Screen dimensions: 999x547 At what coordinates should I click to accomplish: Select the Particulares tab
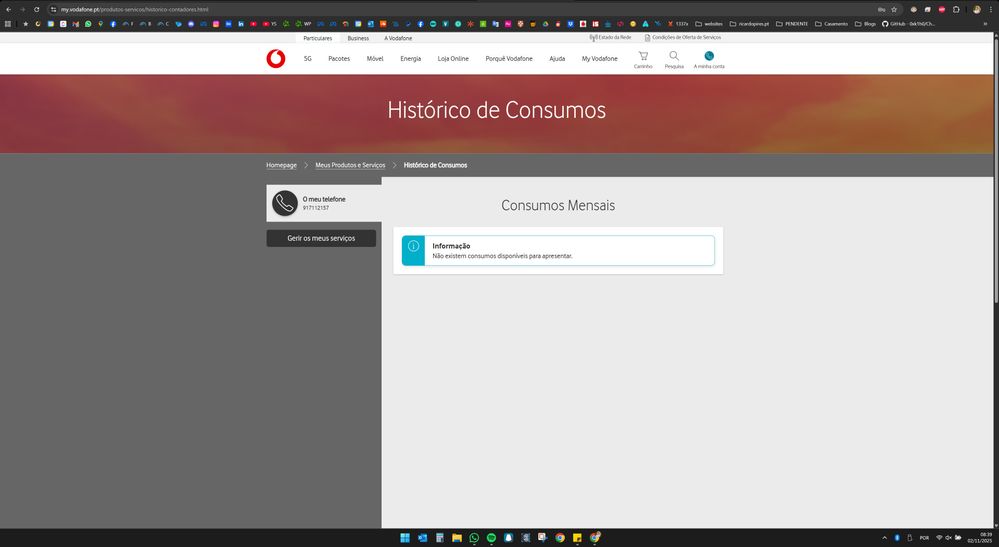pyautogui.click(x=317, y=38)
